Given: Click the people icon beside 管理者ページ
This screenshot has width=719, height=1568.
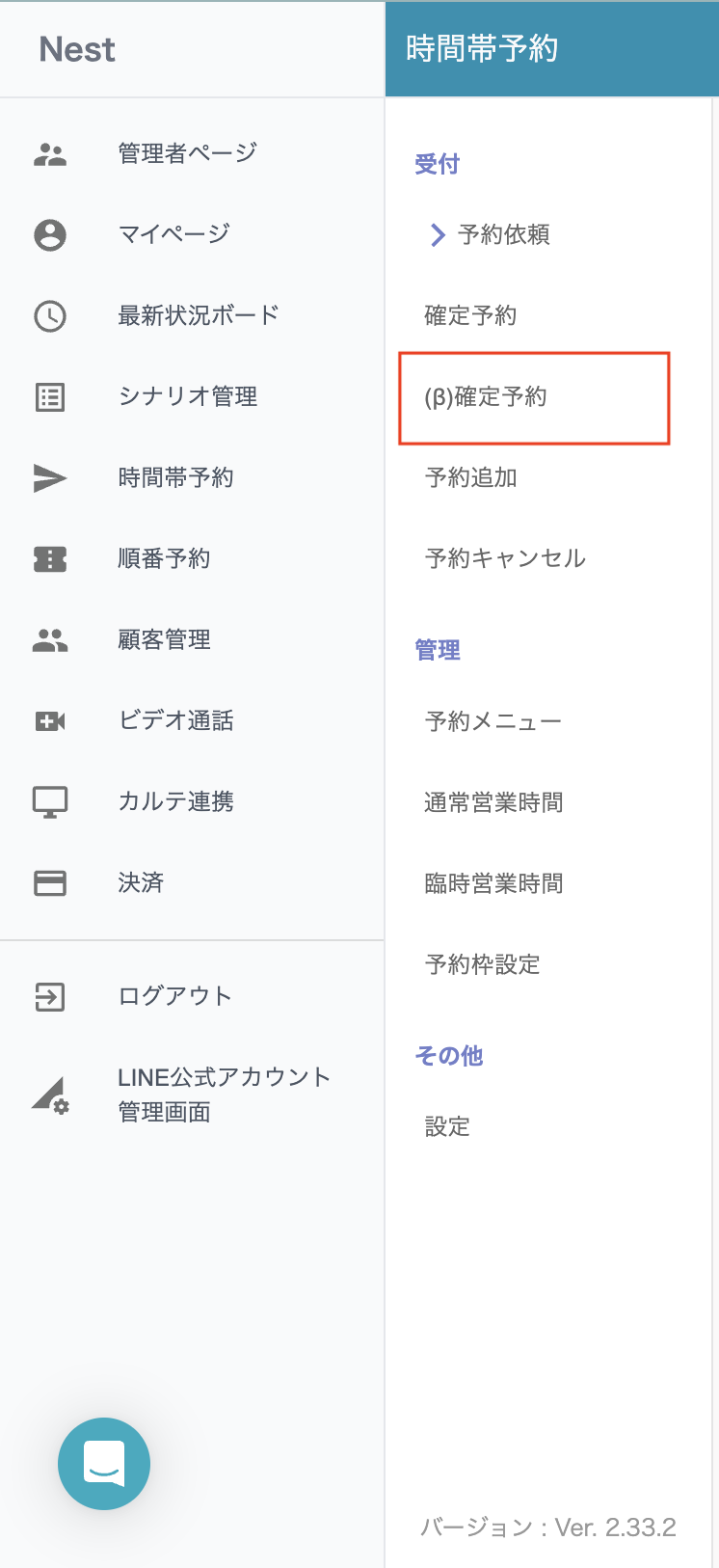Looking at the screenshot, I should 50,154.
